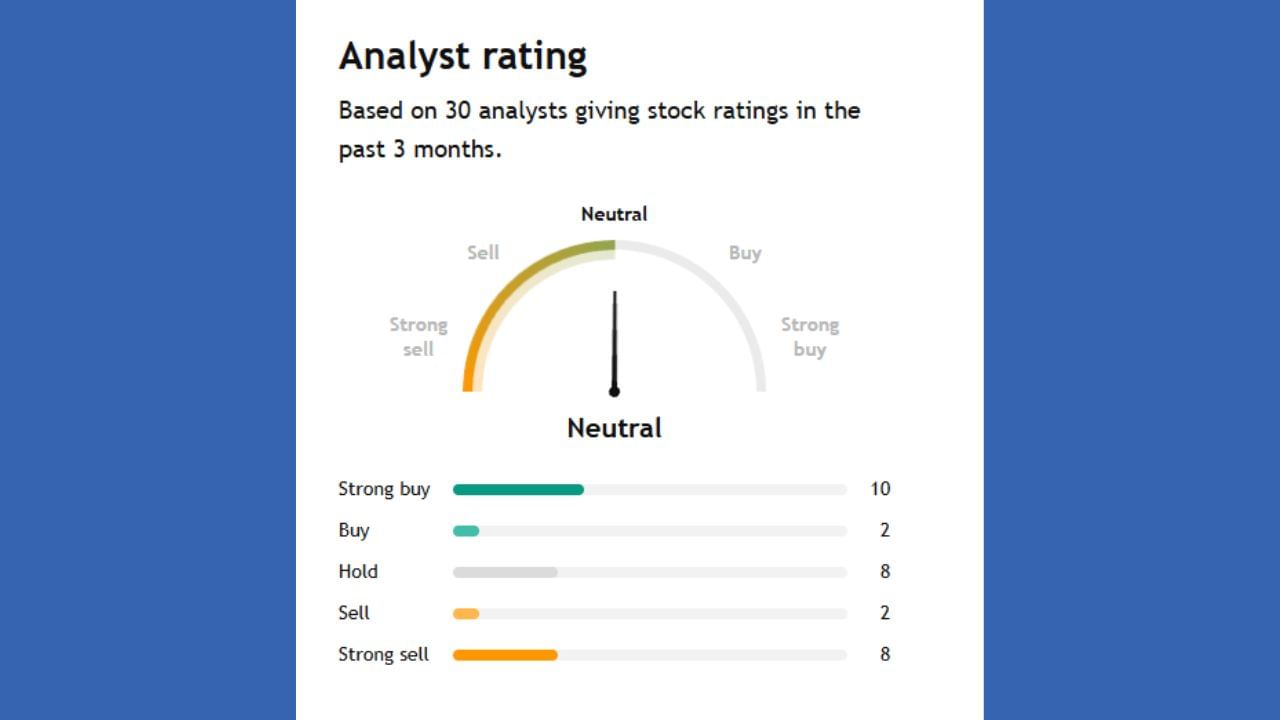
Task: Click the orange Strong sell progress bar
Action: click(505, 655)
